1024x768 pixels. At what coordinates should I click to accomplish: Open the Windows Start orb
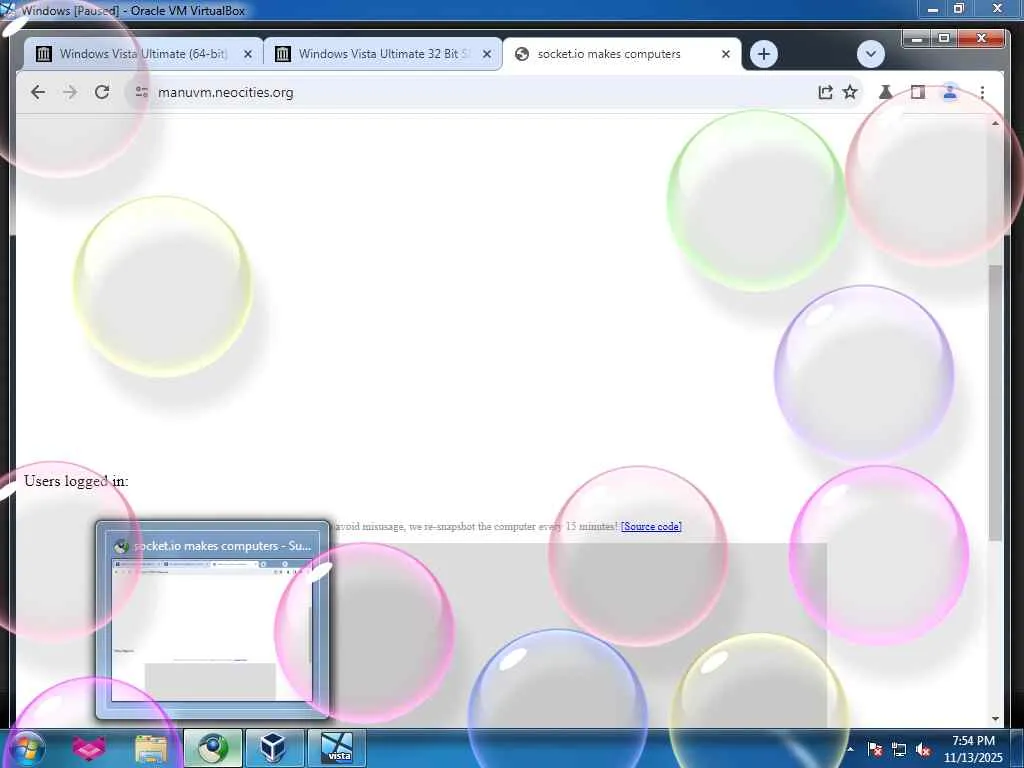click(x=27, y=748)
